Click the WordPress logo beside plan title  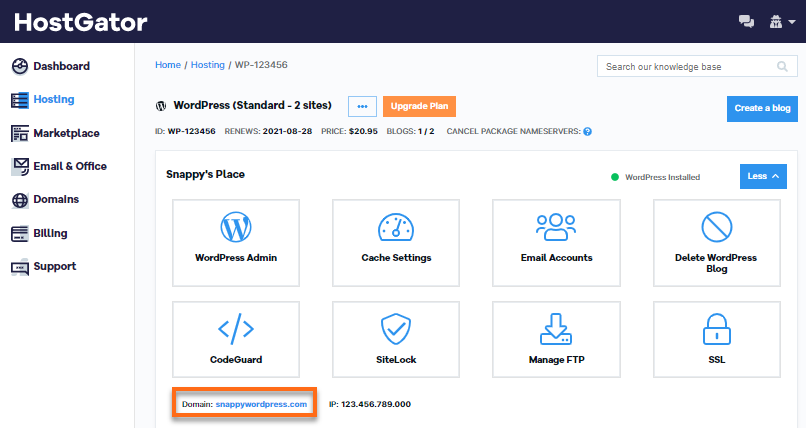(161, 106)
